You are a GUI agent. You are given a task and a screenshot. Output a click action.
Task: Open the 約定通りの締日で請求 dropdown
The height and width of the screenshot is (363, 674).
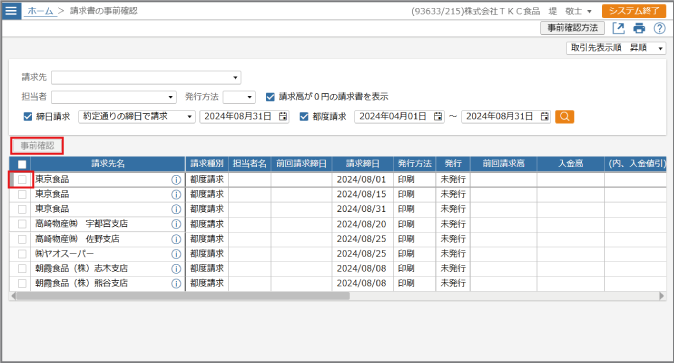tap(137, 117)
